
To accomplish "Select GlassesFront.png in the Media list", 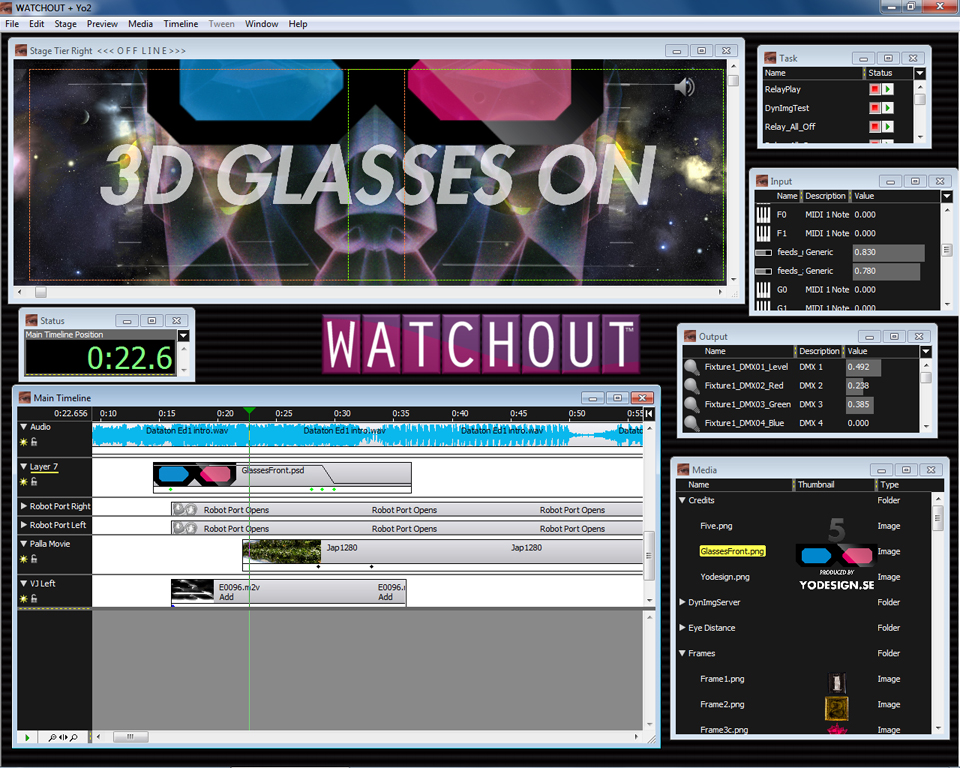I will click(732, 551).
